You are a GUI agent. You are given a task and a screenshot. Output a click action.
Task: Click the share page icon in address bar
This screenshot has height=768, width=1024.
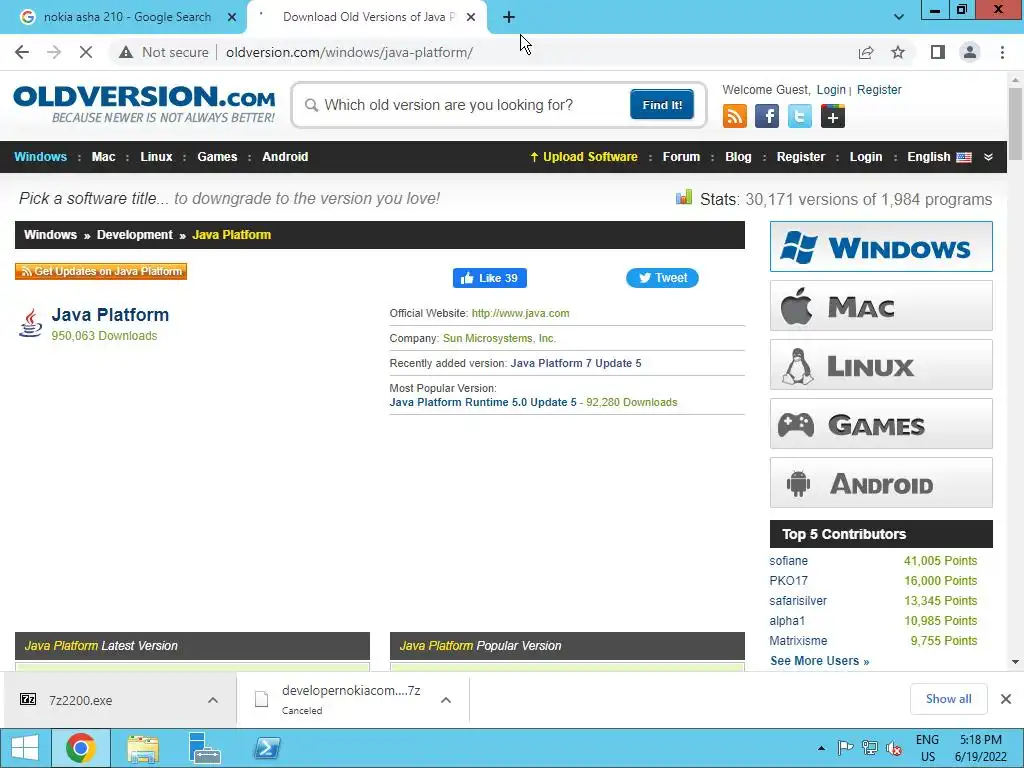pyautogui.click(x=866, y=52)
